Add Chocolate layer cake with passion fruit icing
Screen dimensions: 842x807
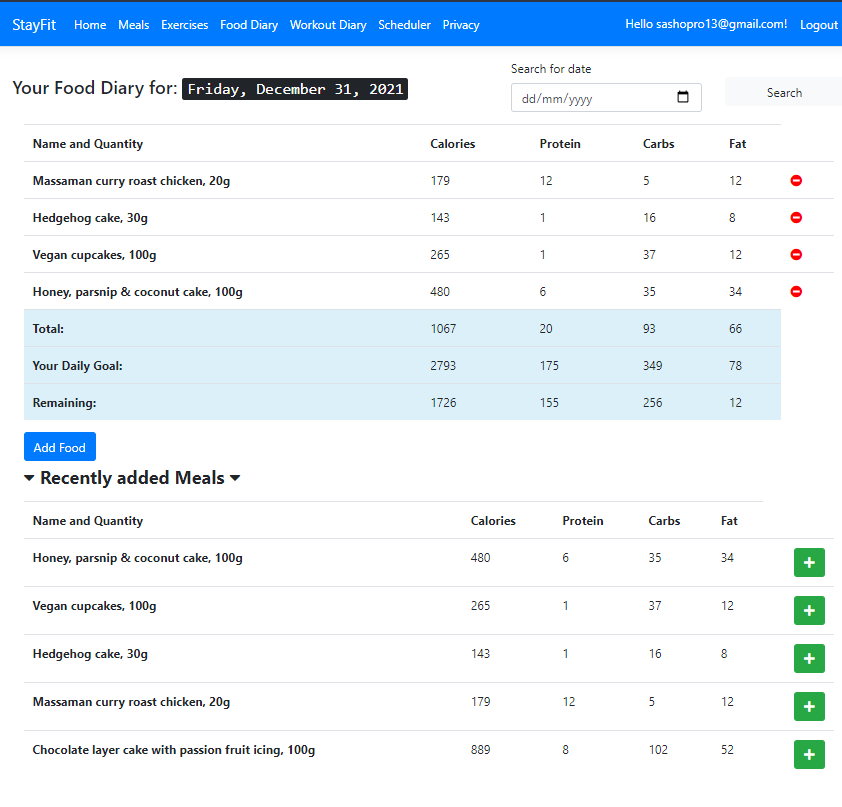click(809, 754)
